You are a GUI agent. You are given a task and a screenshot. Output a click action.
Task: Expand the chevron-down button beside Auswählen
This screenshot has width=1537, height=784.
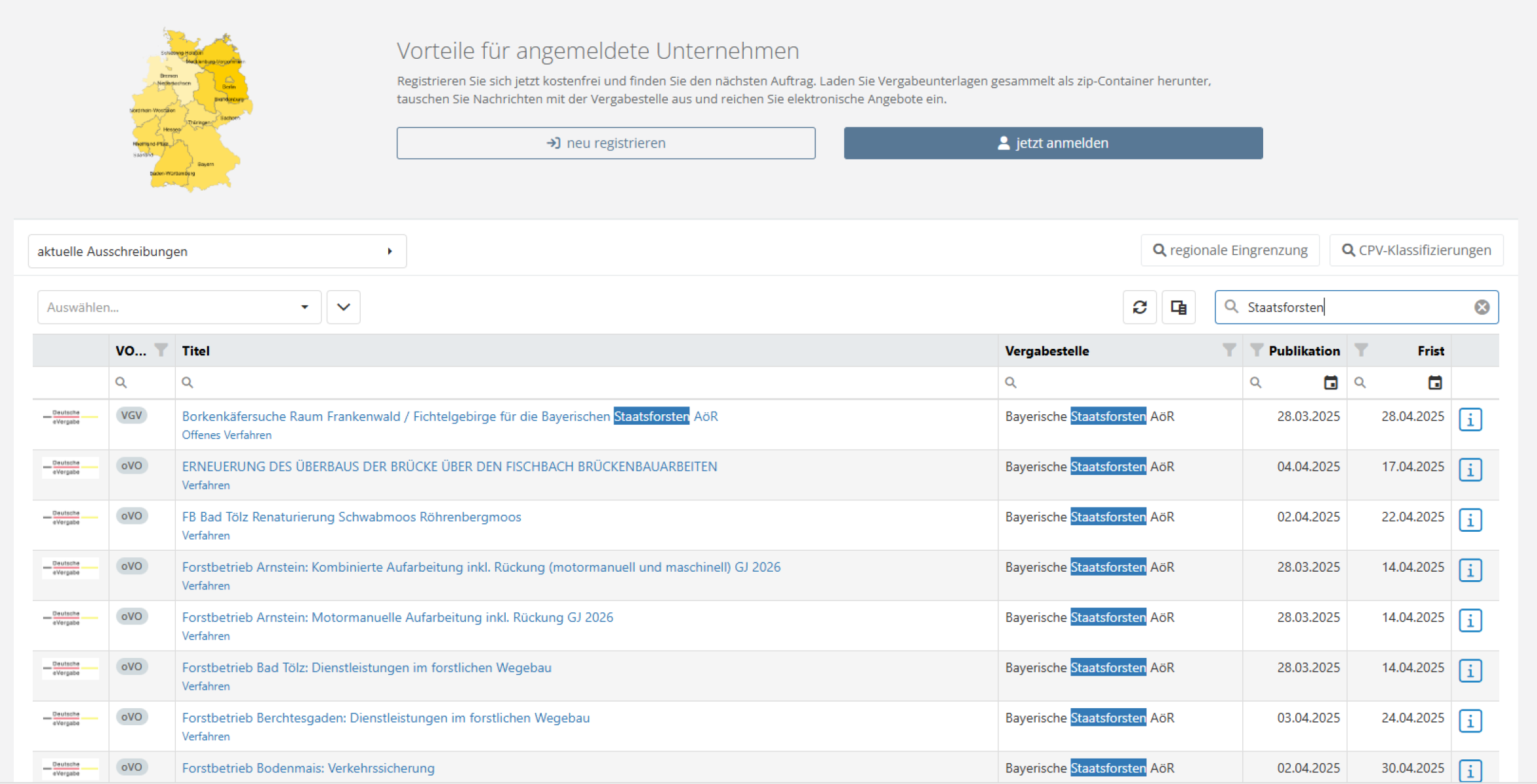tap(343, 307)
